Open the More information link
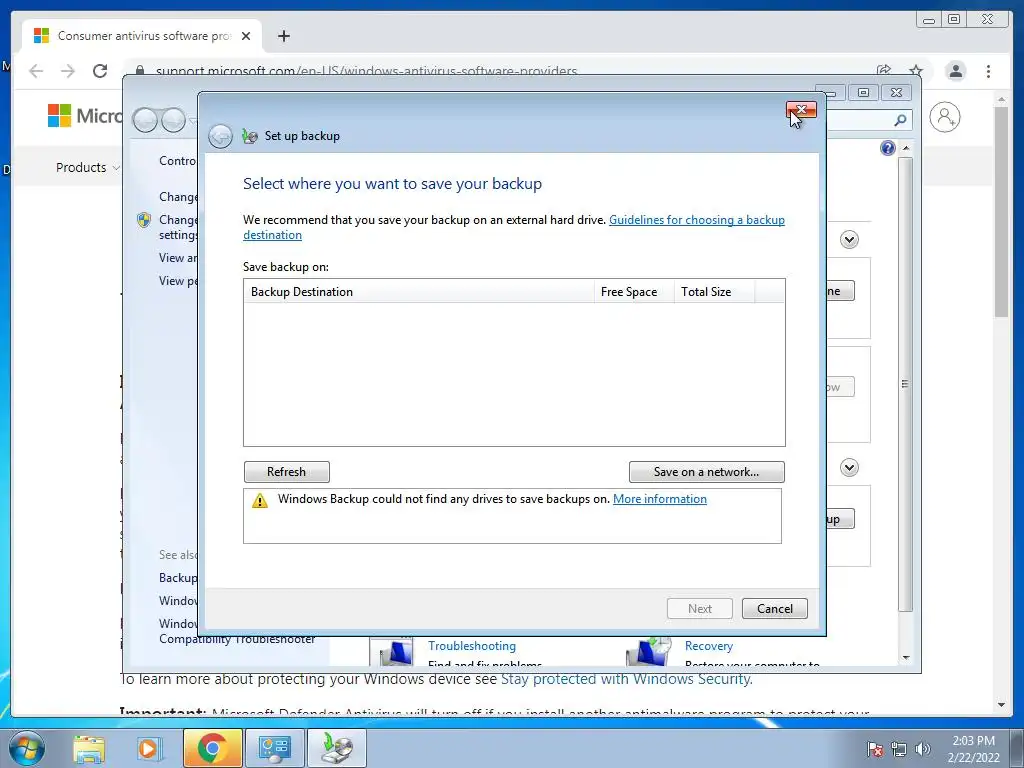The image size is (1024, 768). (x=660, y=499)
